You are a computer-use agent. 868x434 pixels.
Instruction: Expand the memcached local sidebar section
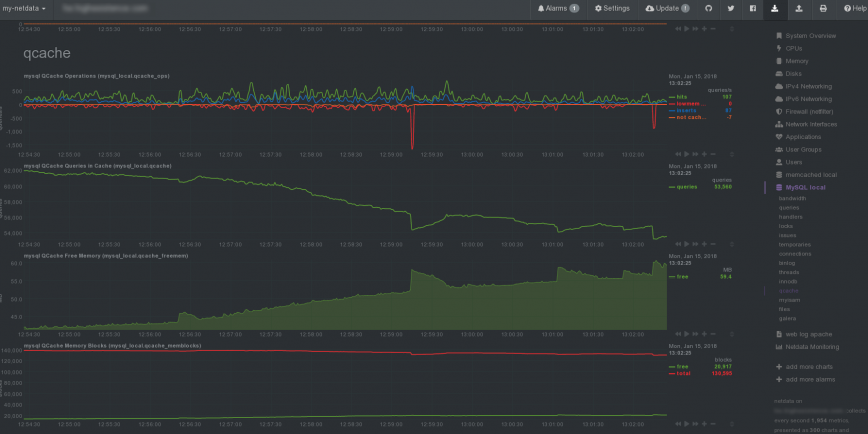(810, 174)
